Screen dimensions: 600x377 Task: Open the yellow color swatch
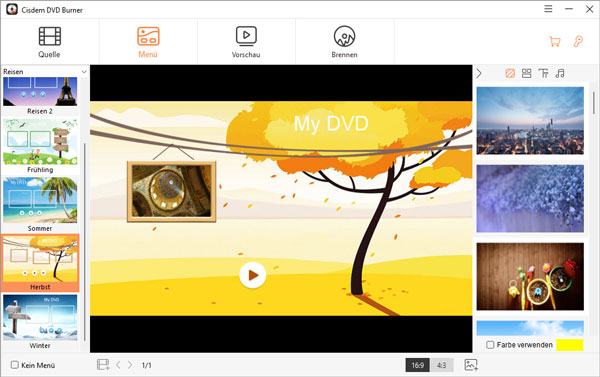click(x=569, y=345)
